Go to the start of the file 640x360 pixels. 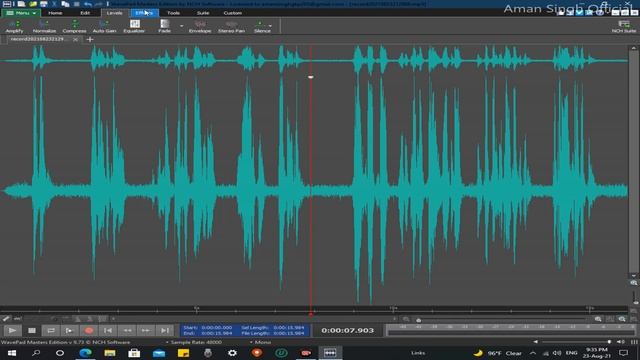(x=108, y=330)
